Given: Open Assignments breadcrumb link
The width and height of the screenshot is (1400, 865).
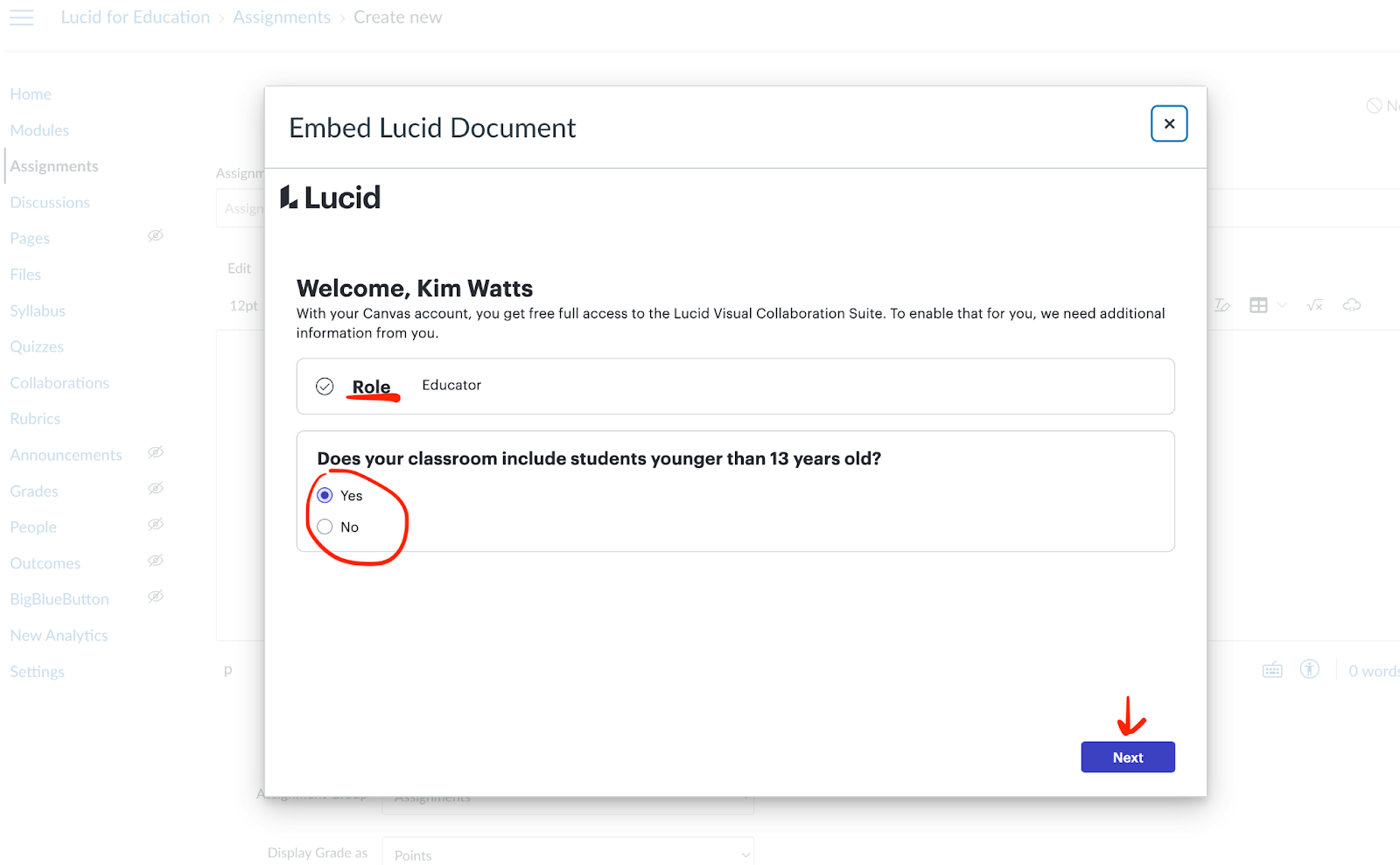Looking at the screenshot, I should 282,17.
